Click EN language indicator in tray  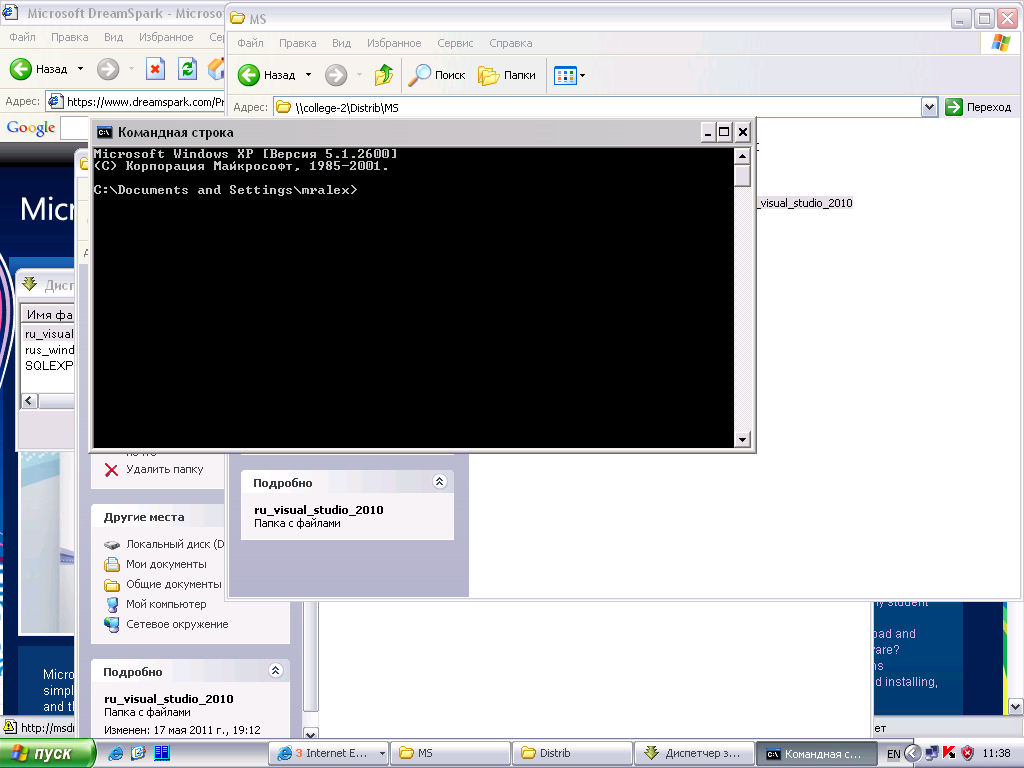(893, 754)
